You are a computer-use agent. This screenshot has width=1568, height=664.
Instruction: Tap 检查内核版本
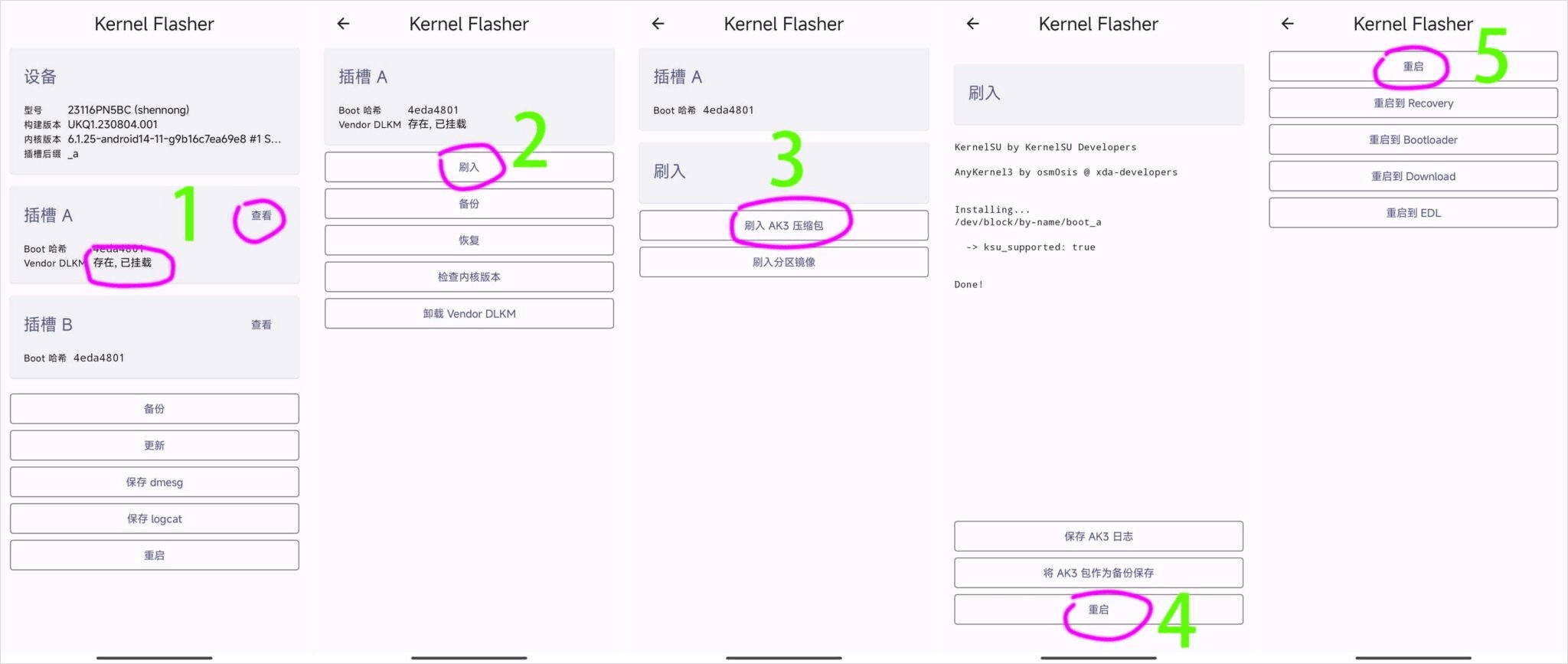click(469, 276)
